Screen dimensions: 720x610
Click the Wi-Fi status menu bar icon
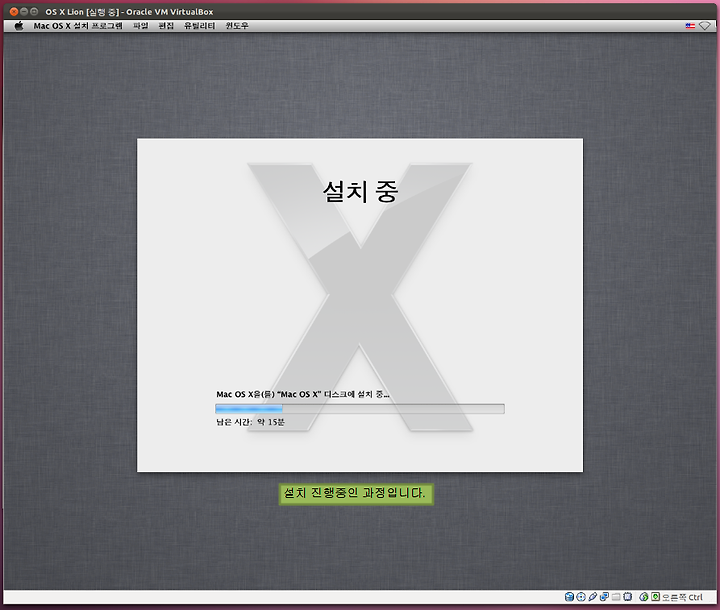tap(705, 26)
